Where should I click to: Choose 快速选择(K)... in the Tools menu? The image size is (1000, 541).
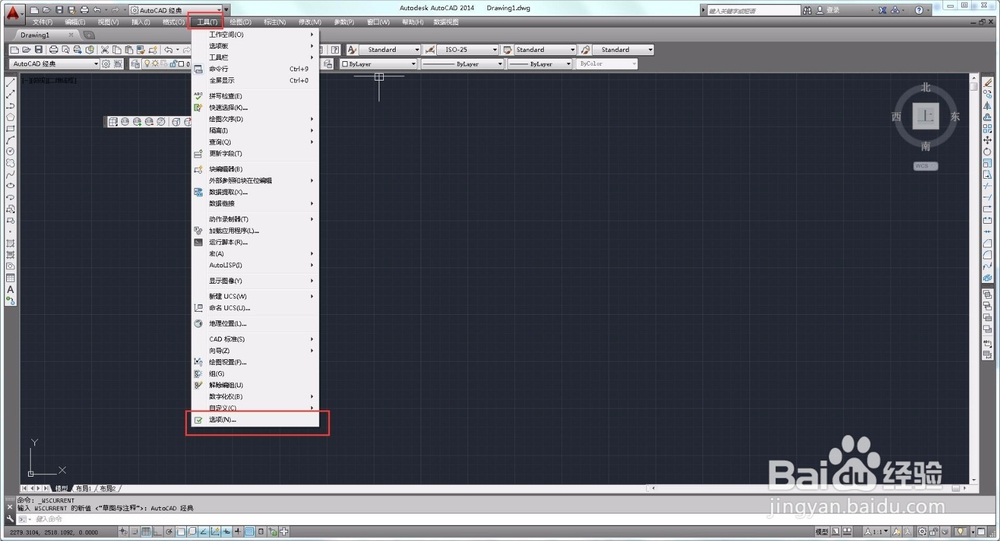[x=255, y=108]
